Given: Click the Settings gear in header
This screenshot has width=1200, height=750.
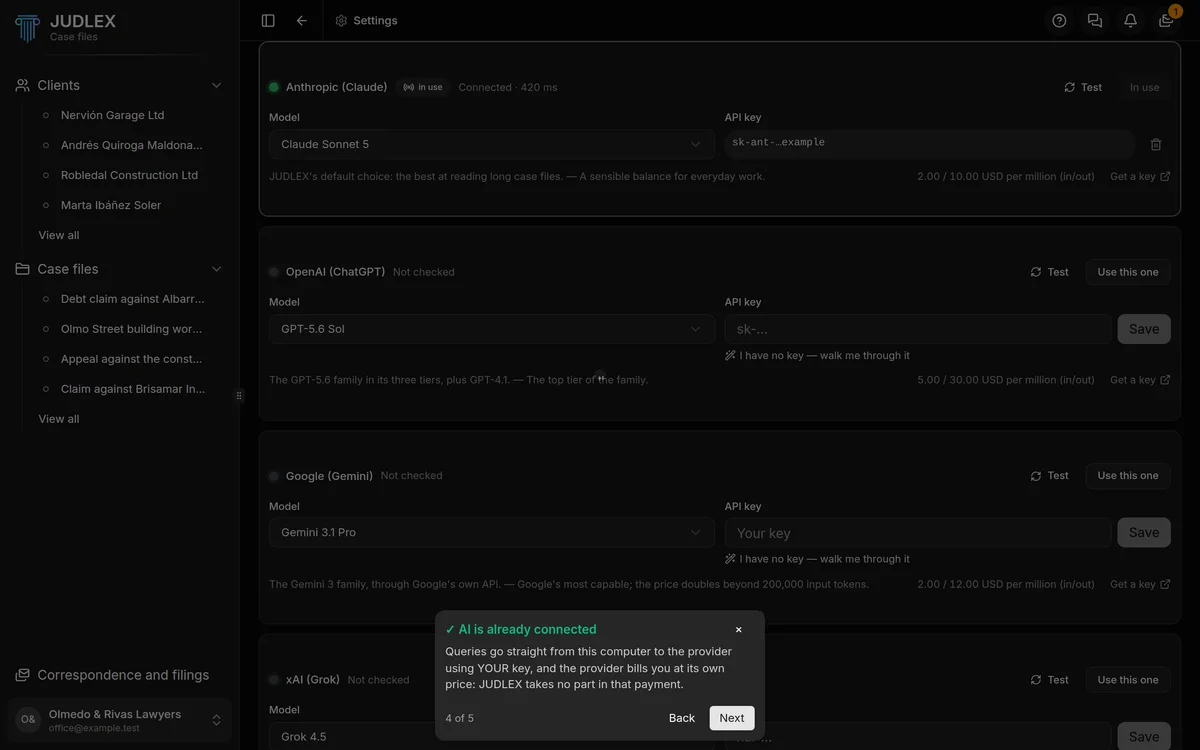Looking at the screenshot, I should click(x=341, y=20).
